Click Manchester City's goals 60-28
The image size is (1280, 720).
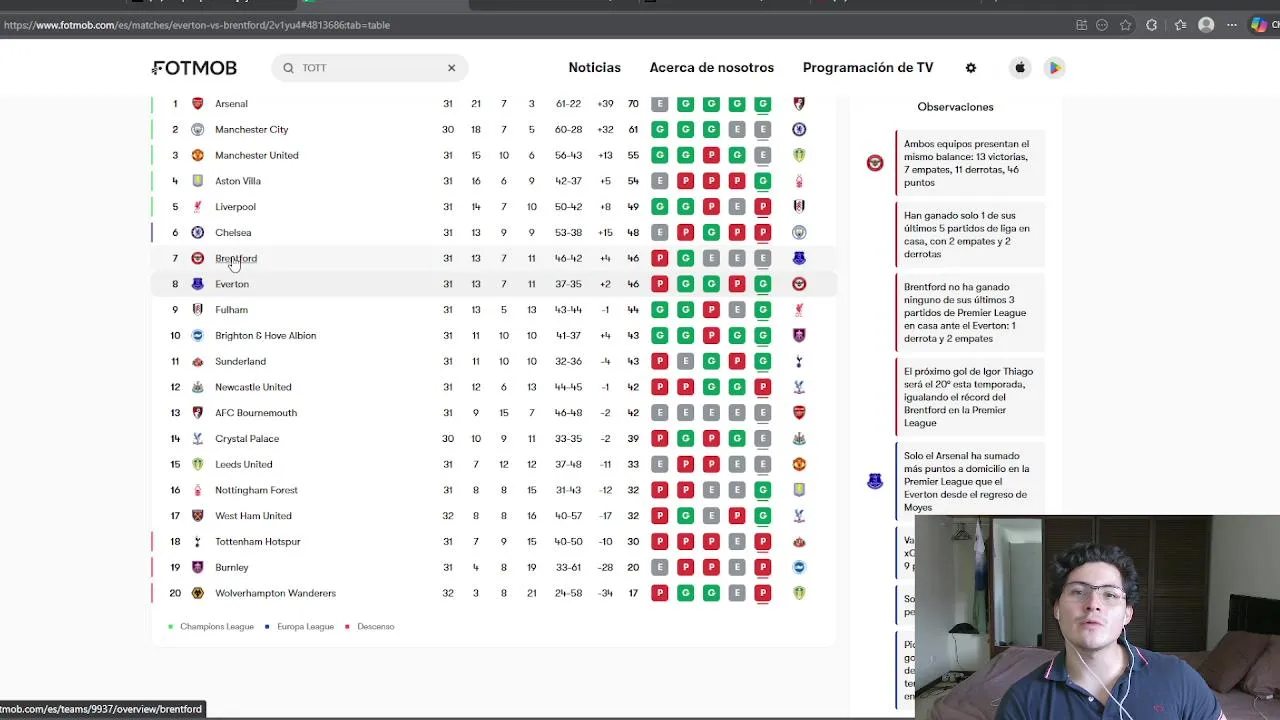568,130
